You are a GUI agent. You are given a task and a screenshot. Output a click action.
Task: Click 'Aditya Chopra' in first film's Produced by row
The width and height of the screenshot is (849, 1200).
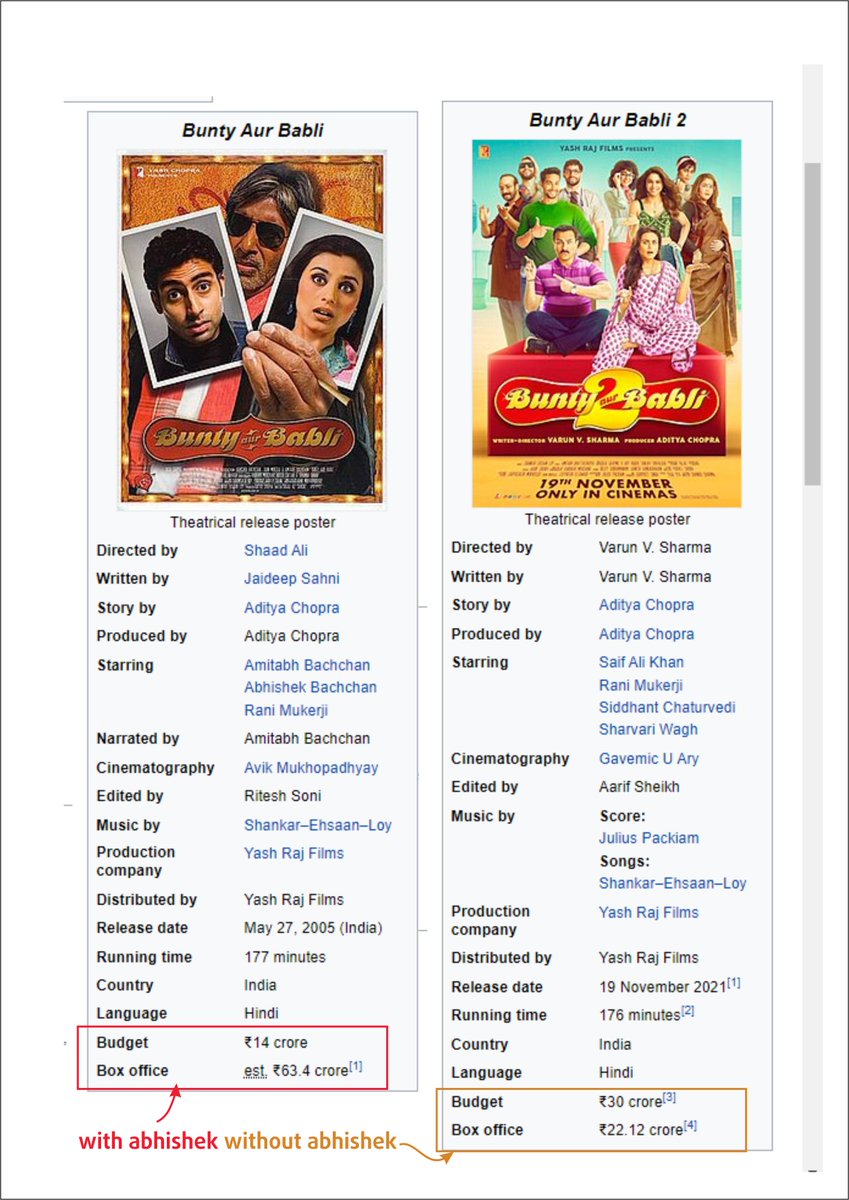(292, 636)
